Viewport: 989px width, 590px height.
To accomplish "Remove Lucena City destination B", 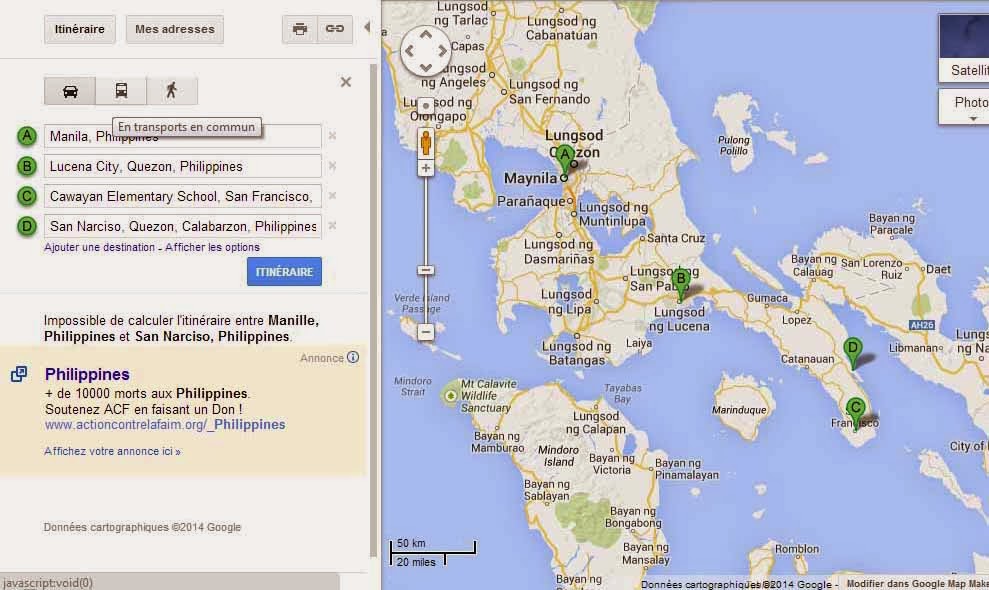I will tap(332, 166).
